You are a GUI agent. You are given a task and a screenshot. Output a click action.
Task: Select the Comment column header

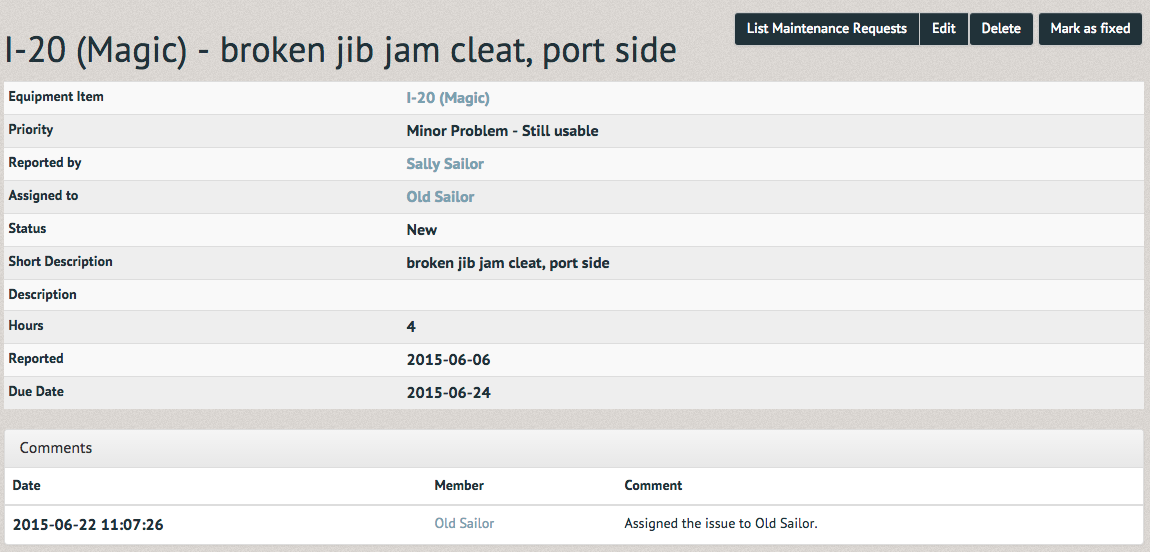click(x=653, y=485)
